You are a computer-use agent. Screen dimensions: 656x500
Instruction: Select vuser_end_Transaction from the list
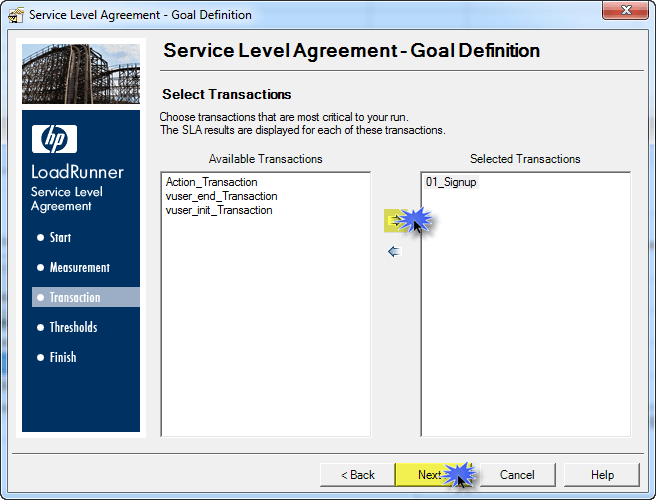pyautogui.click(x=221, y=196)
